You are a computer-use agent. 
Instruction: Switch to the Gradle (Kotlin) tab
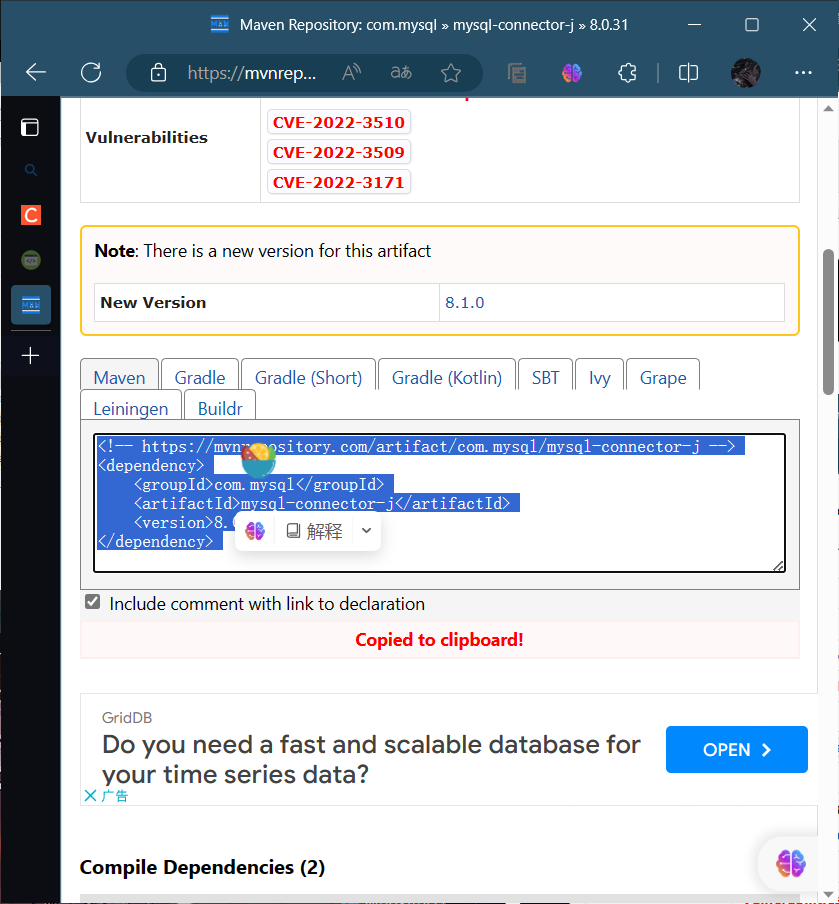click(x=447, y=378)
